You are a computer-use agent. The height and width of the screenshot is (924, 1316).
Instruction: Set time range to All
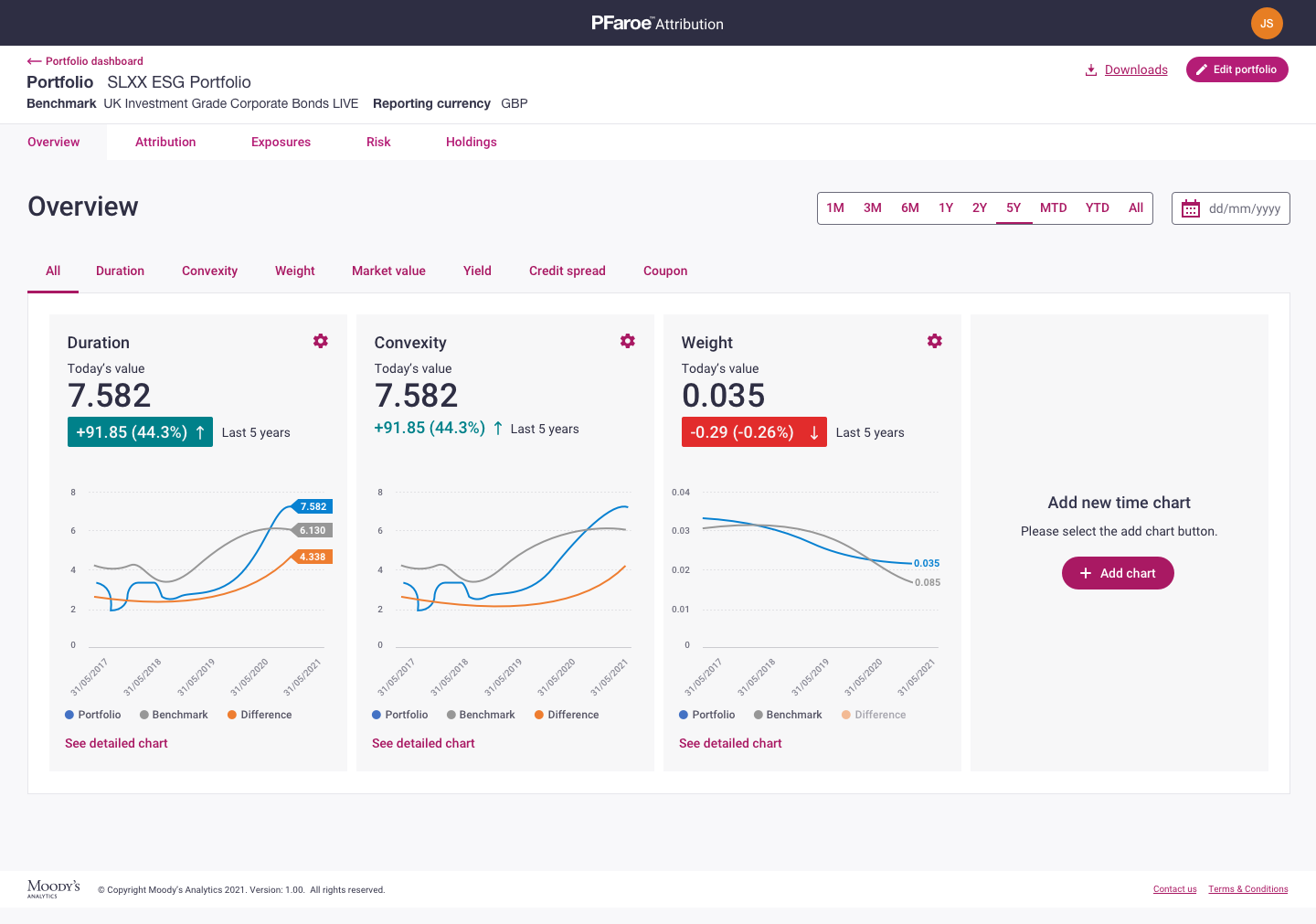[1136, 208]
